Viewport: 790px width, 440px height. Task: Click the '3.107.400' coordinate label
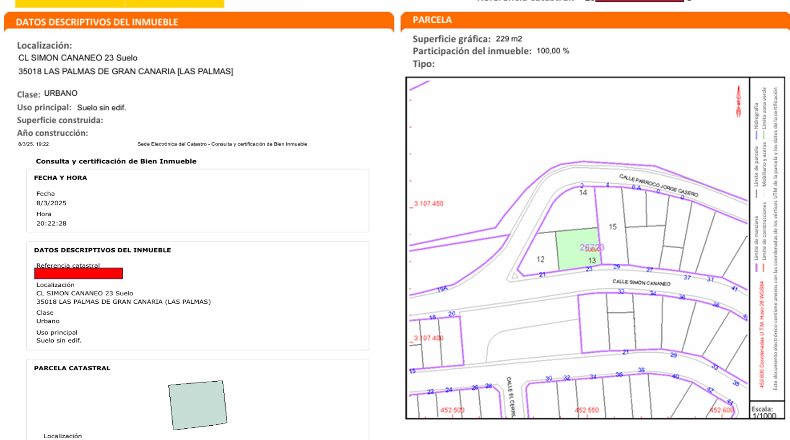[x=428, y=338]
